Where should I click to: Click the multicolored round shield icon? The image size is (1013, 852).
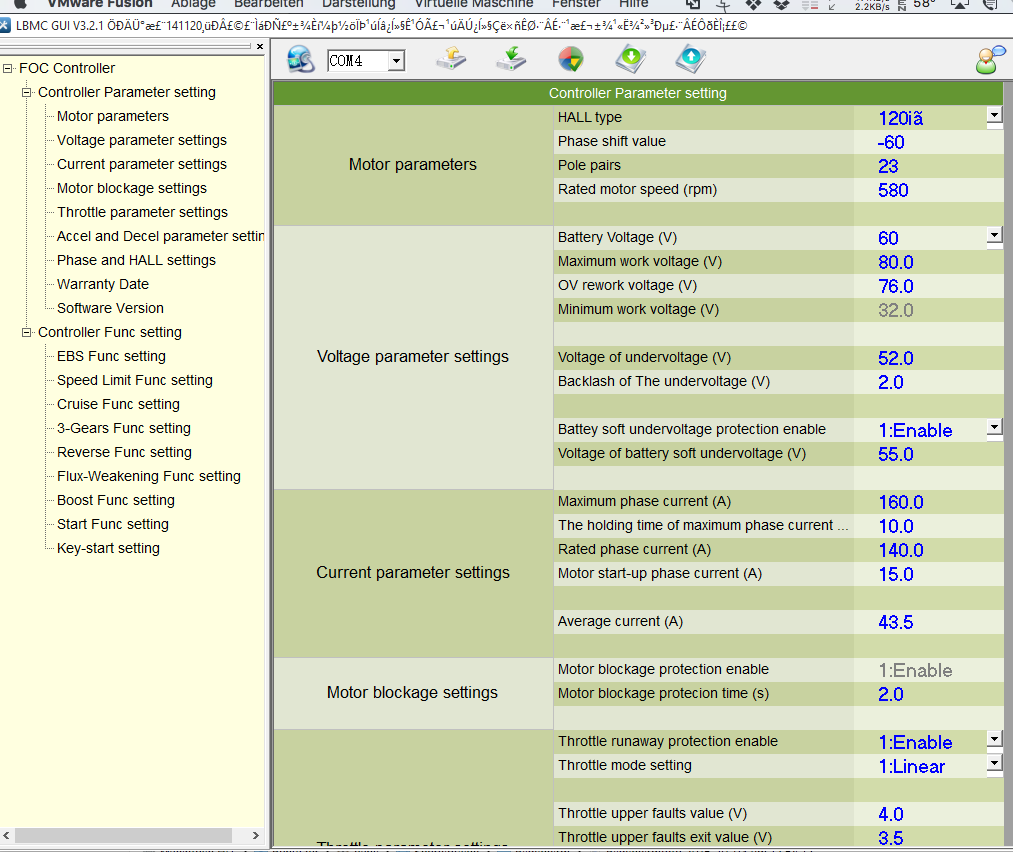(571, 60)
